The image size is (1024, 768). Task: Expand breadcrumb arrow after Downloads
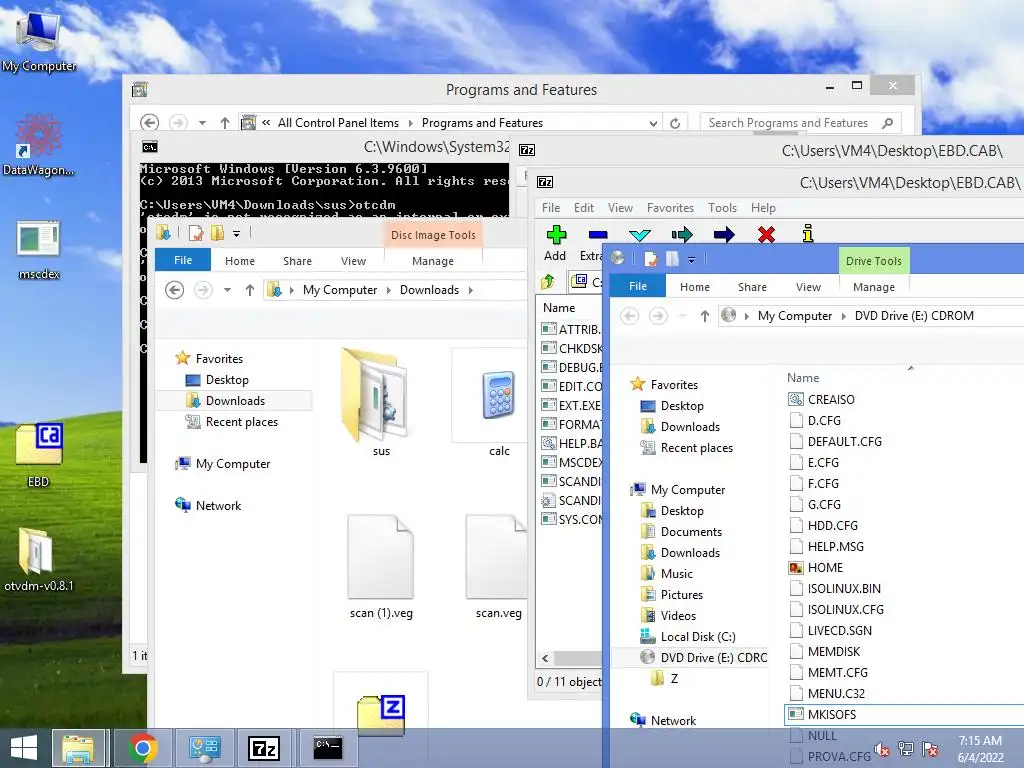click(470, 290)
